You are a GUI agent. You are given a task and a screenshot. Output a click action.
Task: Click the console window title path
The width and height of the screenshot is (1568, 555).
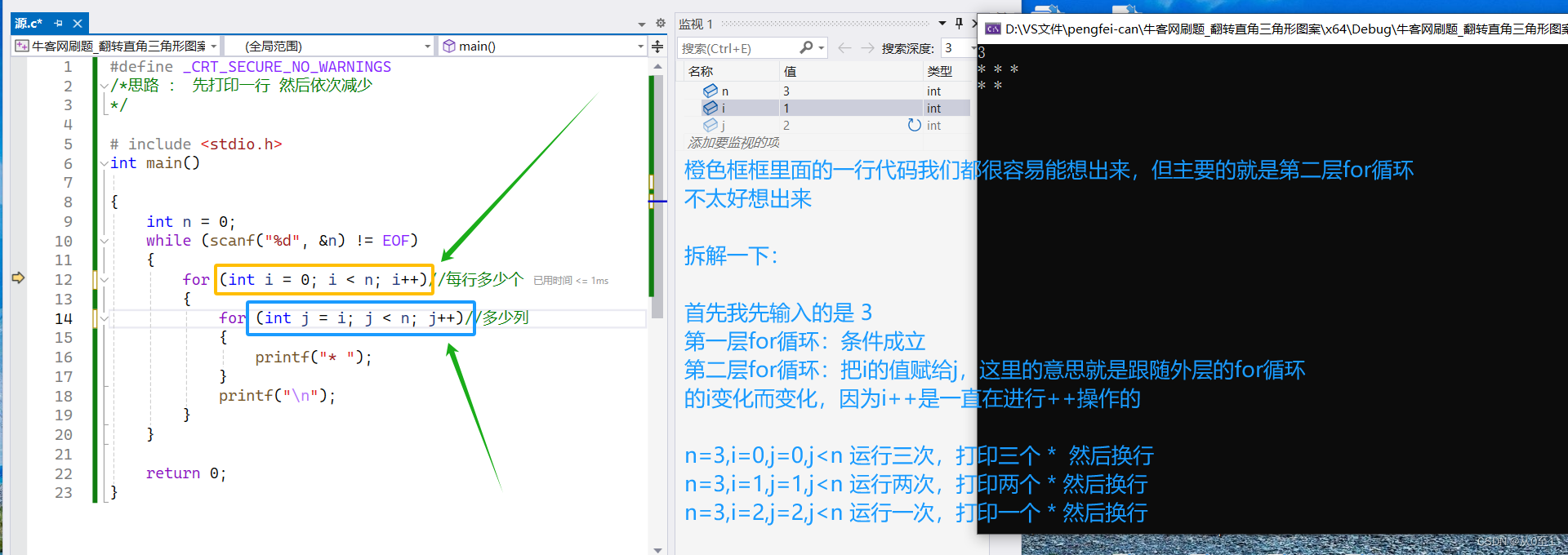[x=1286, y=29]
